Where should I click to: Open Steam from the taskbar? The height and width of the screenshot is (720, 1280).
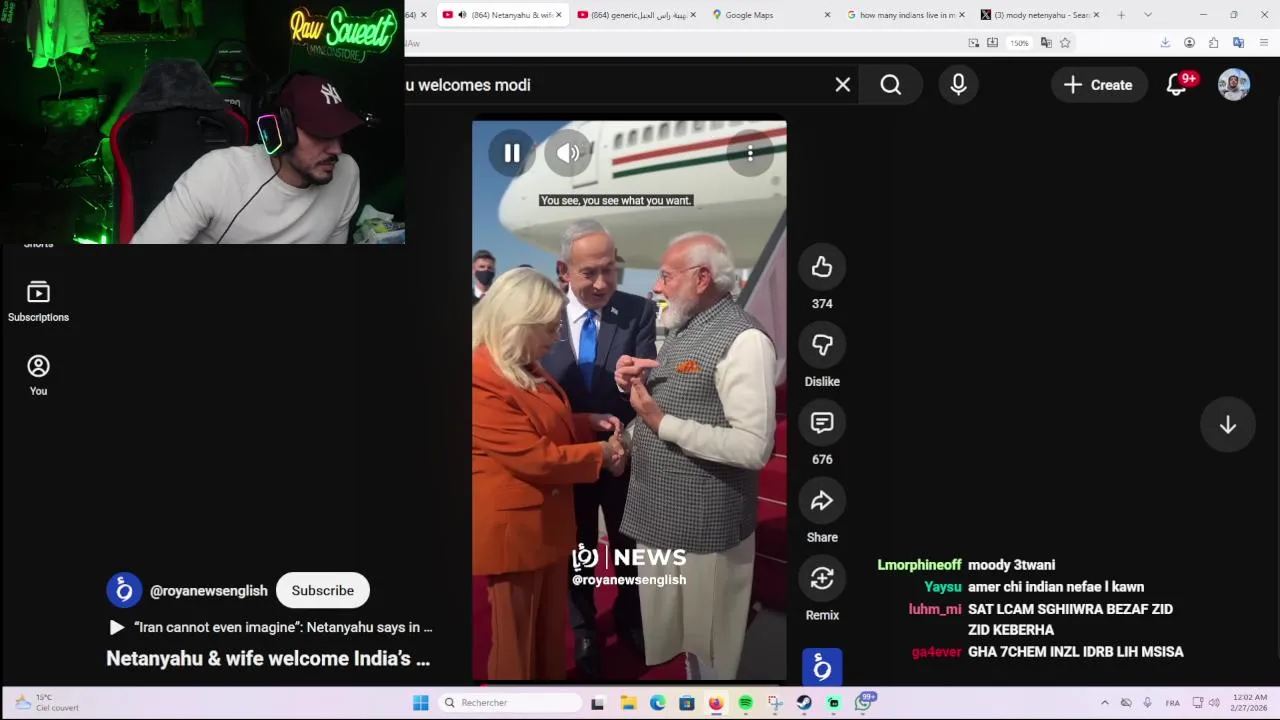coord(804,703)
